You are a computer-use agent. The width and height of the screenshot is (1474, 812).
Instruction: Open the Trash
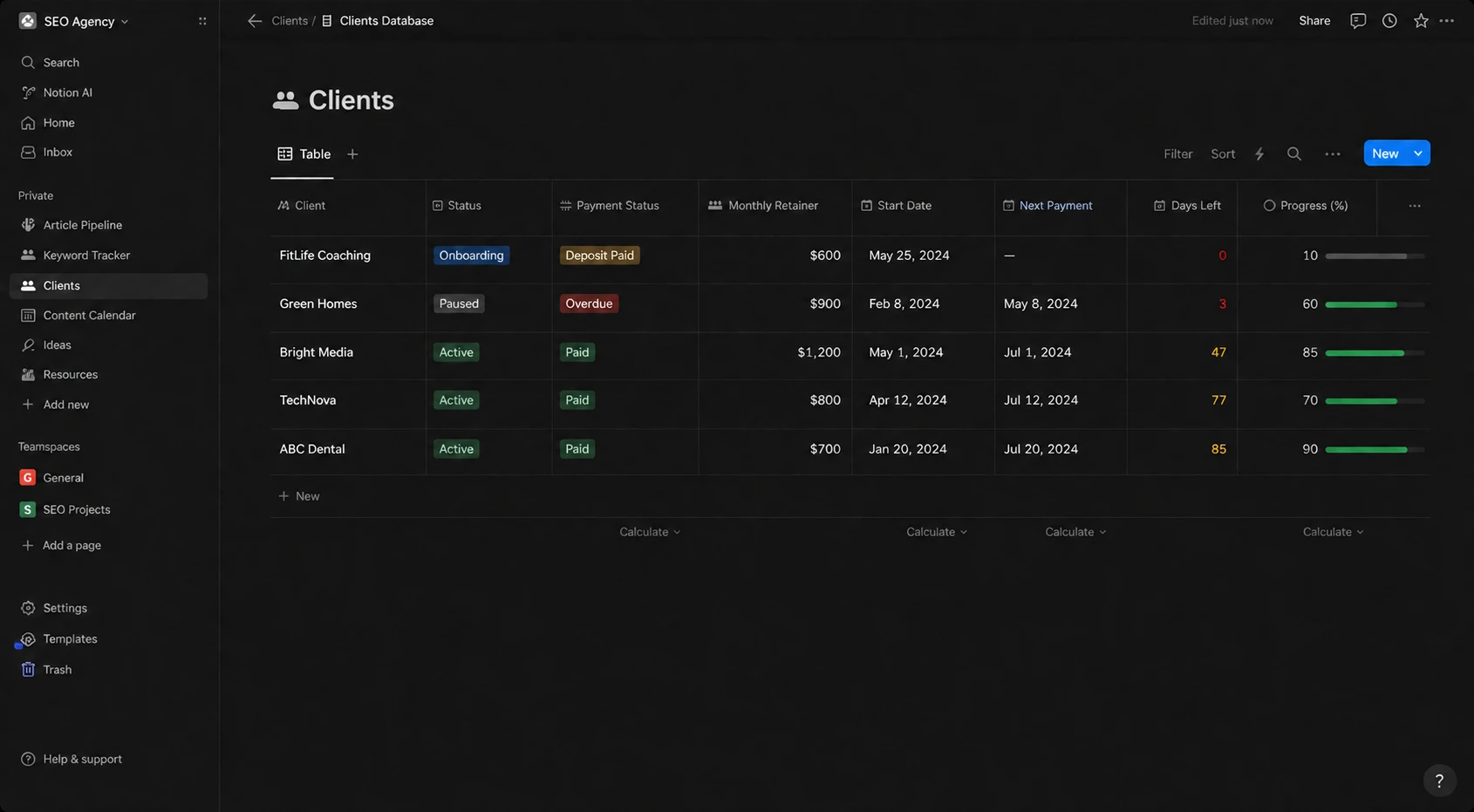(x=108, y=670)
